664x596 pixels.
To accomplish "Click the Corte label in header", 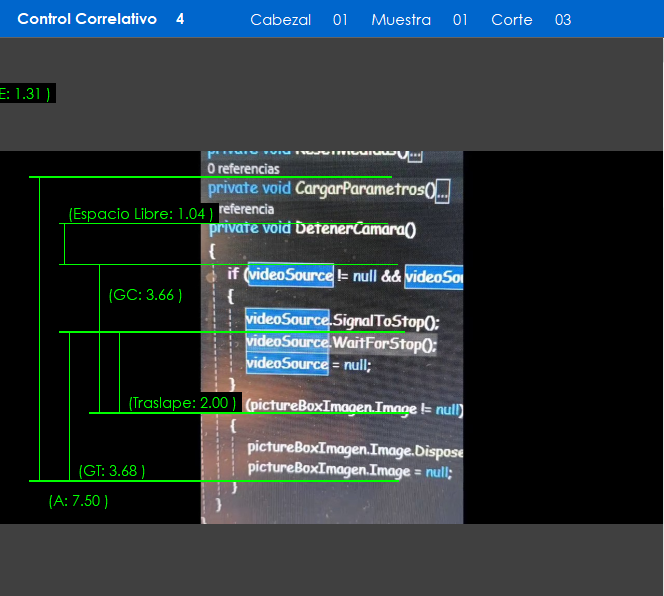I will [512, 20].
